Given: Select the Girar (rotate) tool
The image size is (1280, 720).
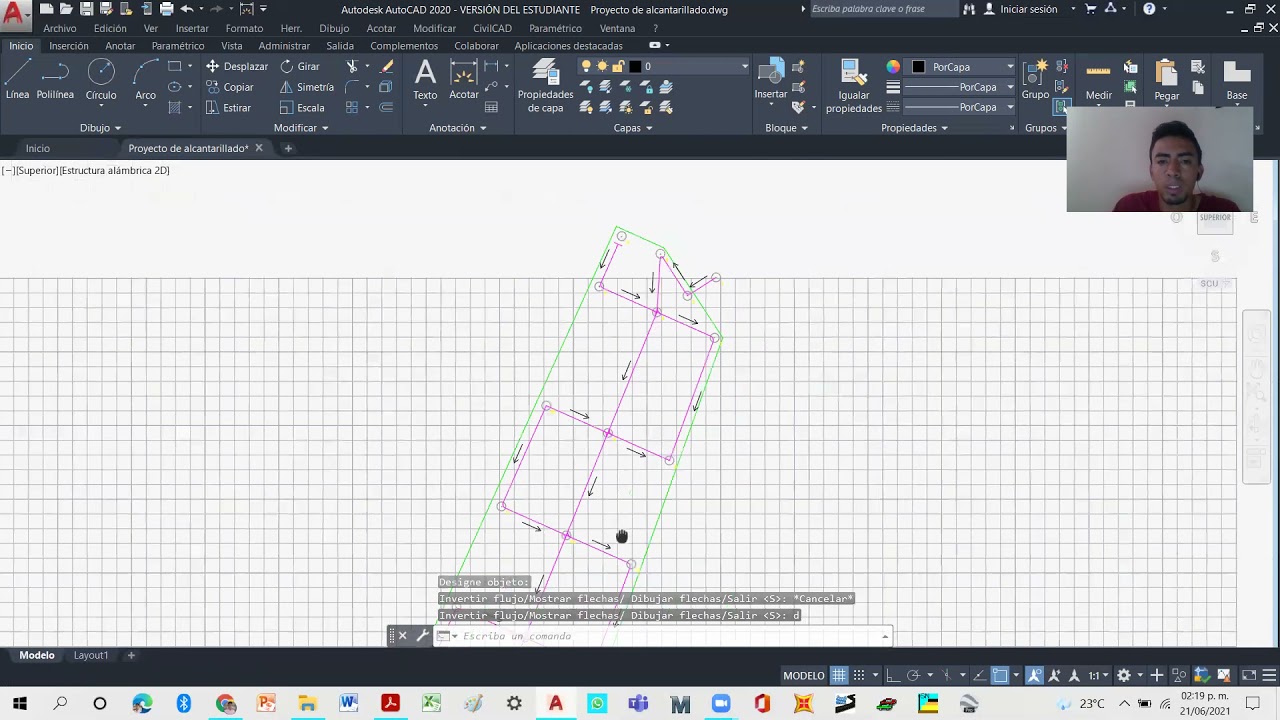Looking at the screenshot, I should pos(300,66).
